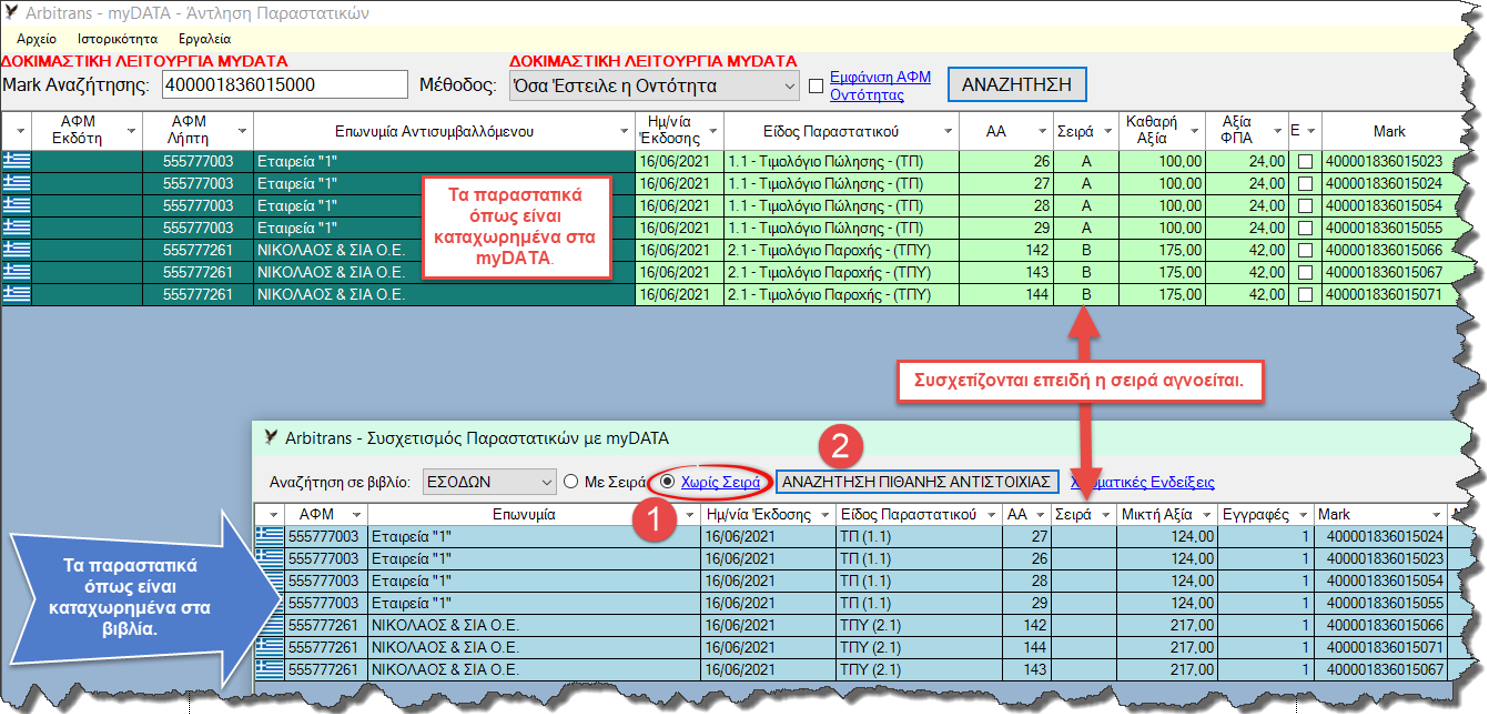Select the Με Σειρά radio button

[572, 482]
